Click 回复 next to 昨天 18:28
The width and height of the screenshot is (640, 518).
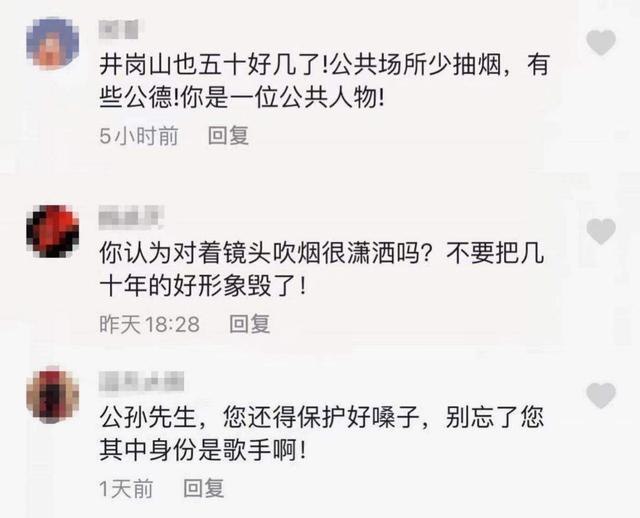click(x=249, y=324)
